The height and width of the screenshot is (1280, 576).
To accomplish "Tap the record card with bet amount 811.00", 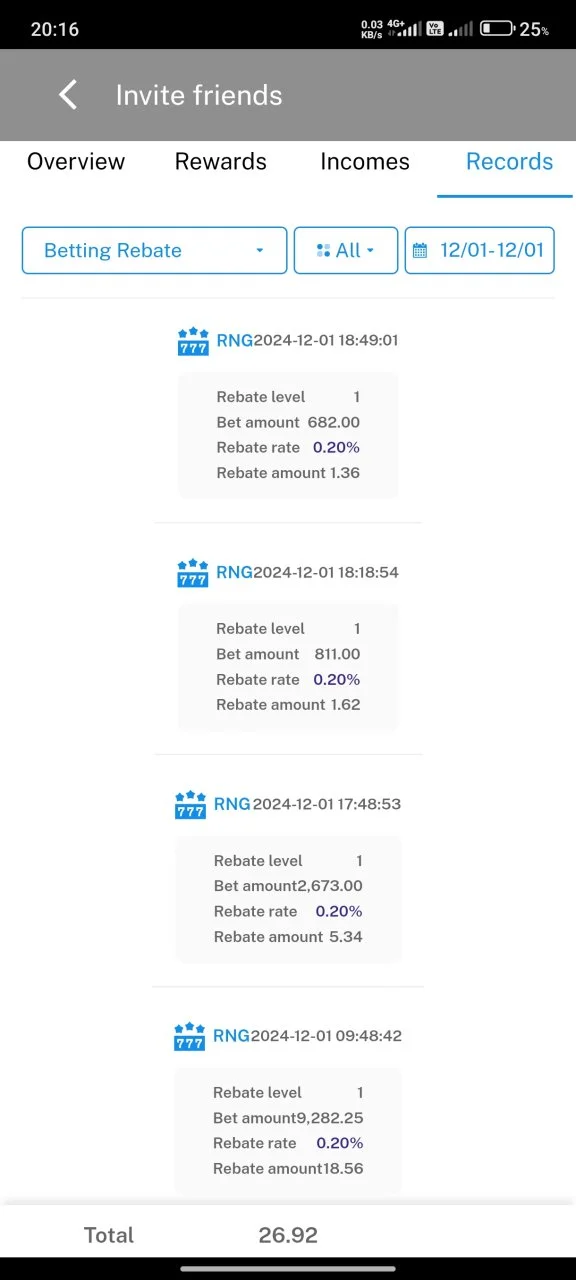I will 288,667.
